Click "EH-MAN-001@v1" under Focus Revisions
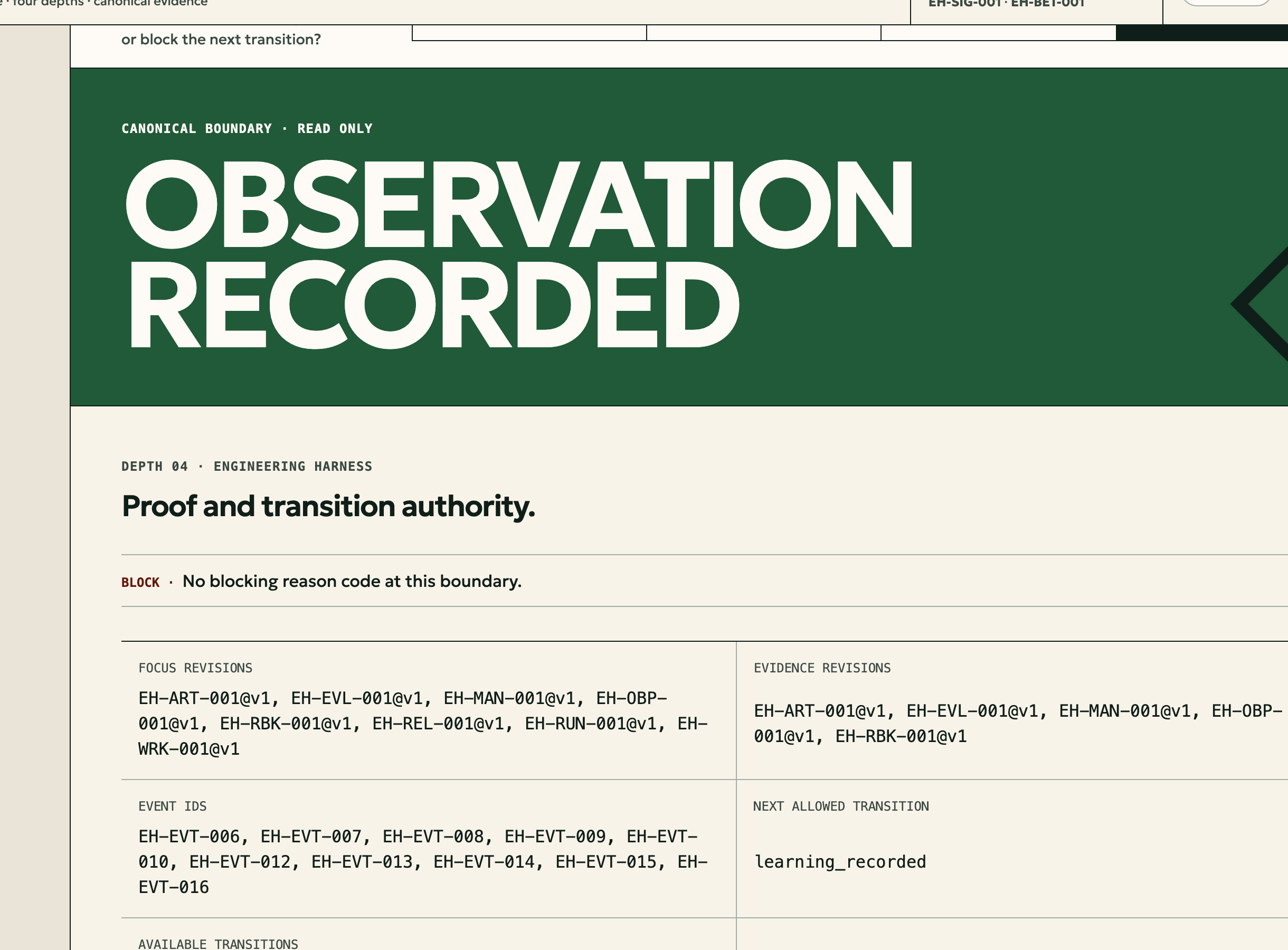This screenshot has height=950, width=1288. (509, 698)
